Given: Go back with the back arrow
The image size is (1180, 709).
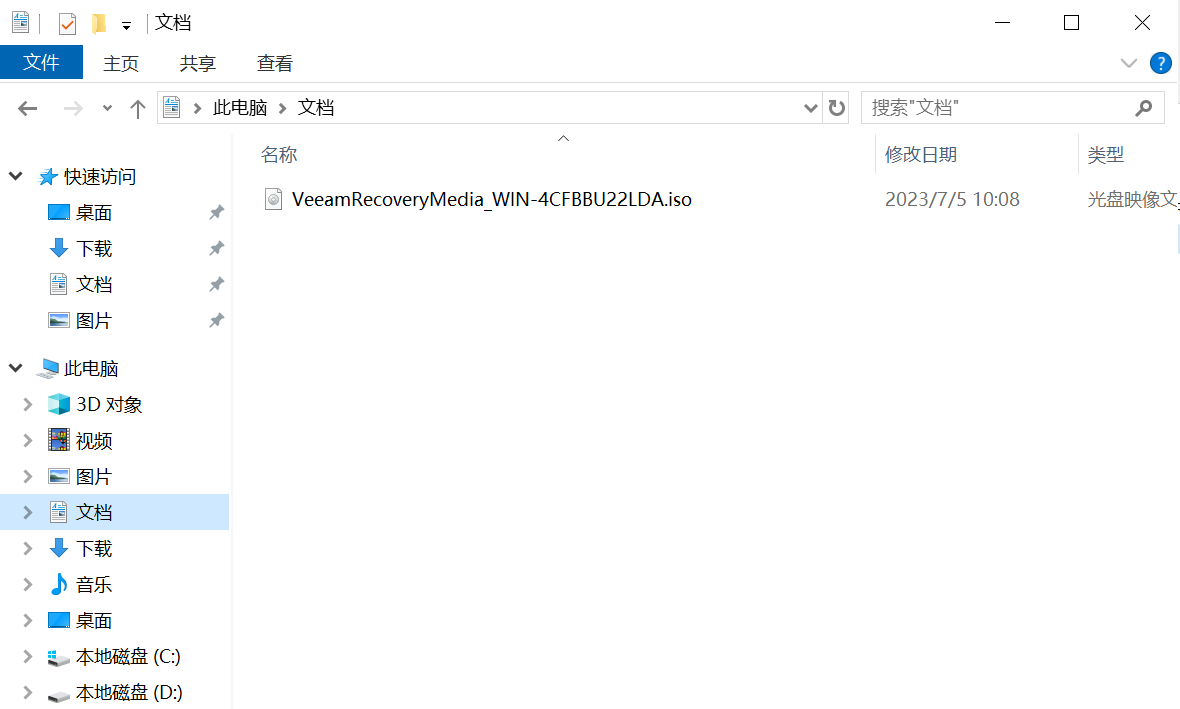Looking at the screenshot, I should 28,108.
